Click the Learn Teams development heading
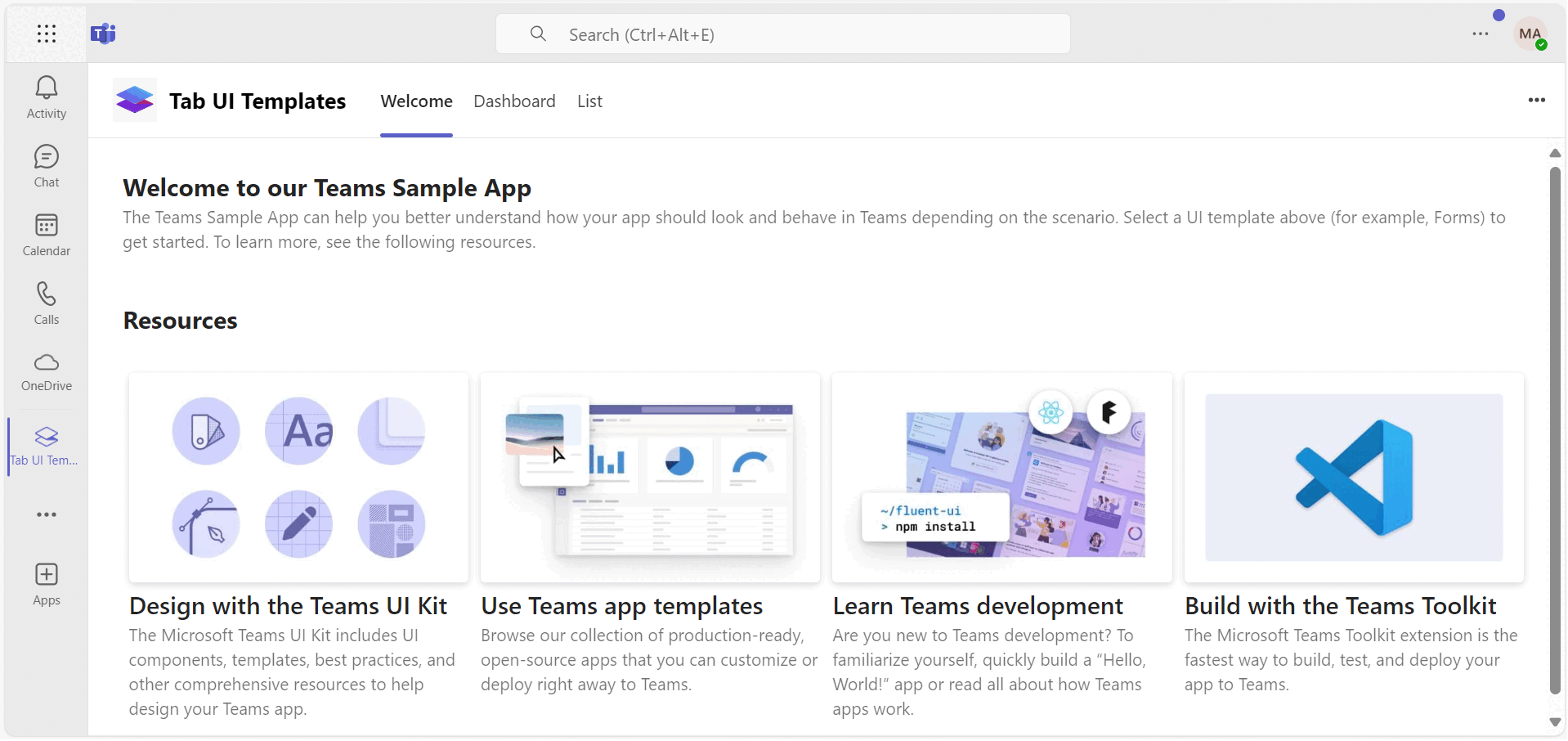This screenshot has width=1568, height=741. (977, 605)
